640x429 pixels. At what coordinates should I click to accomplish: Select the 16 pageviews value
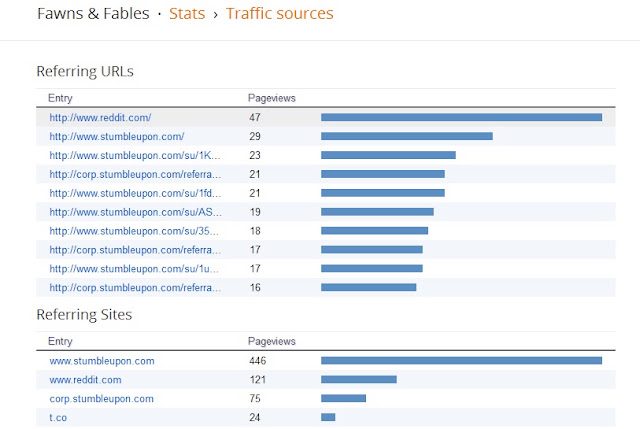coord(255,288)
